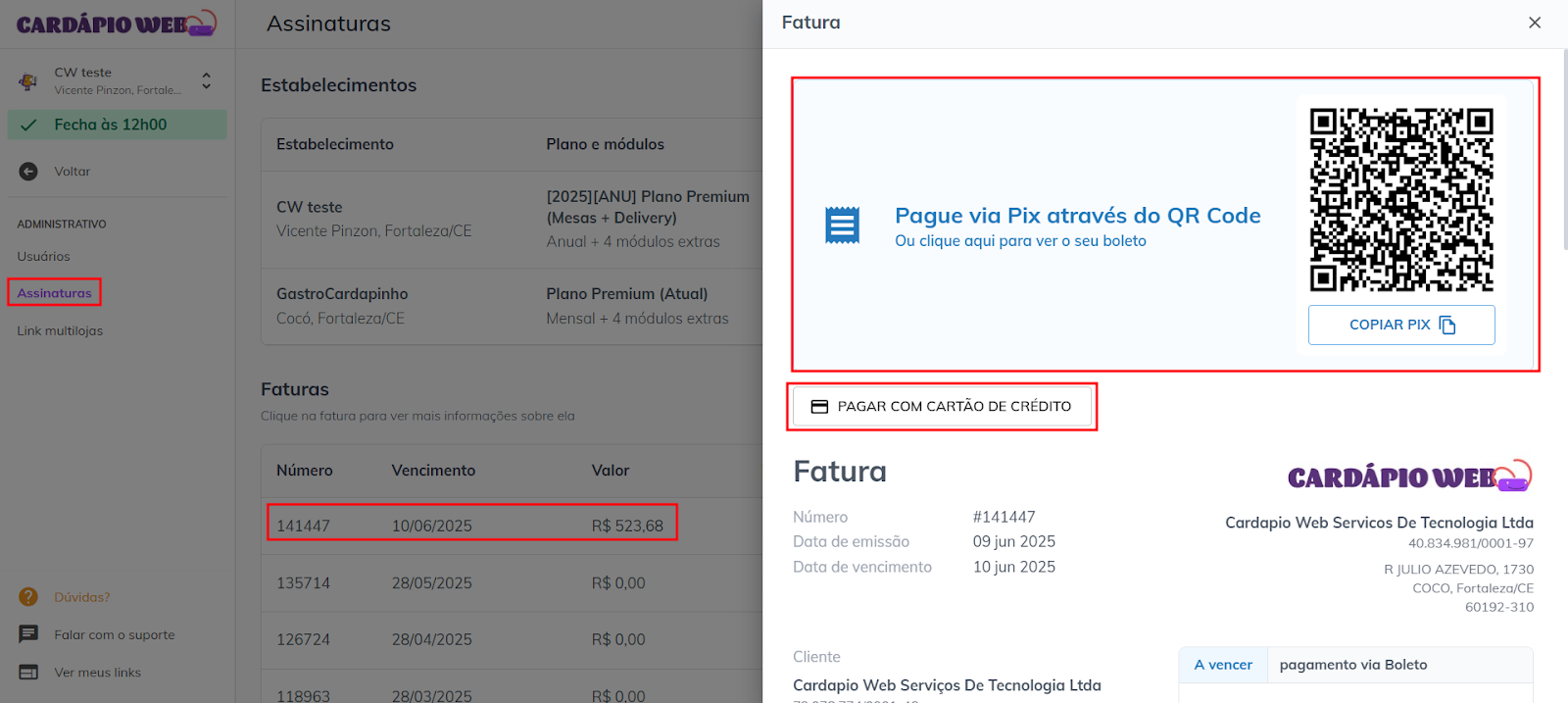The image size is (1568, 703).
Task: Click the copy icon beside COPIAR PIX
Action: pos(1447,326)
